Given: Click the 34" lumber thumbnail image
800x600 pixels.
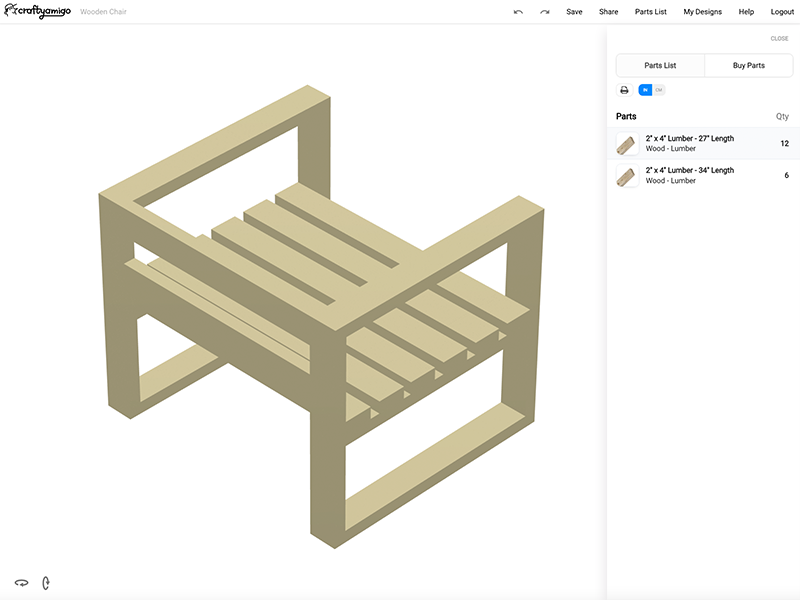Looking at the screenshot, I should (627, 176).
